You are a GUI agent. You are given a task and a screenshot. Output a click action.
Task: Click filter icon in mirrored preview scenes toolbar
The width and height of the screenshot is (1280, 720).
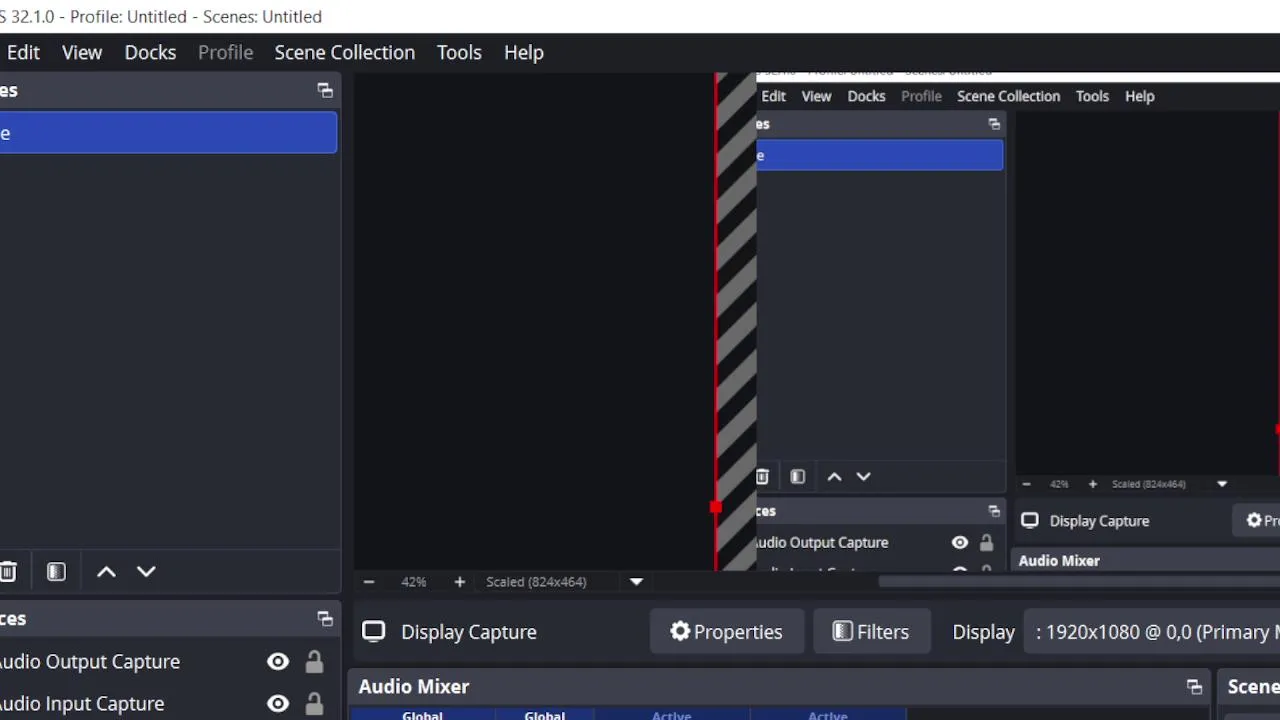coord(798,477)
